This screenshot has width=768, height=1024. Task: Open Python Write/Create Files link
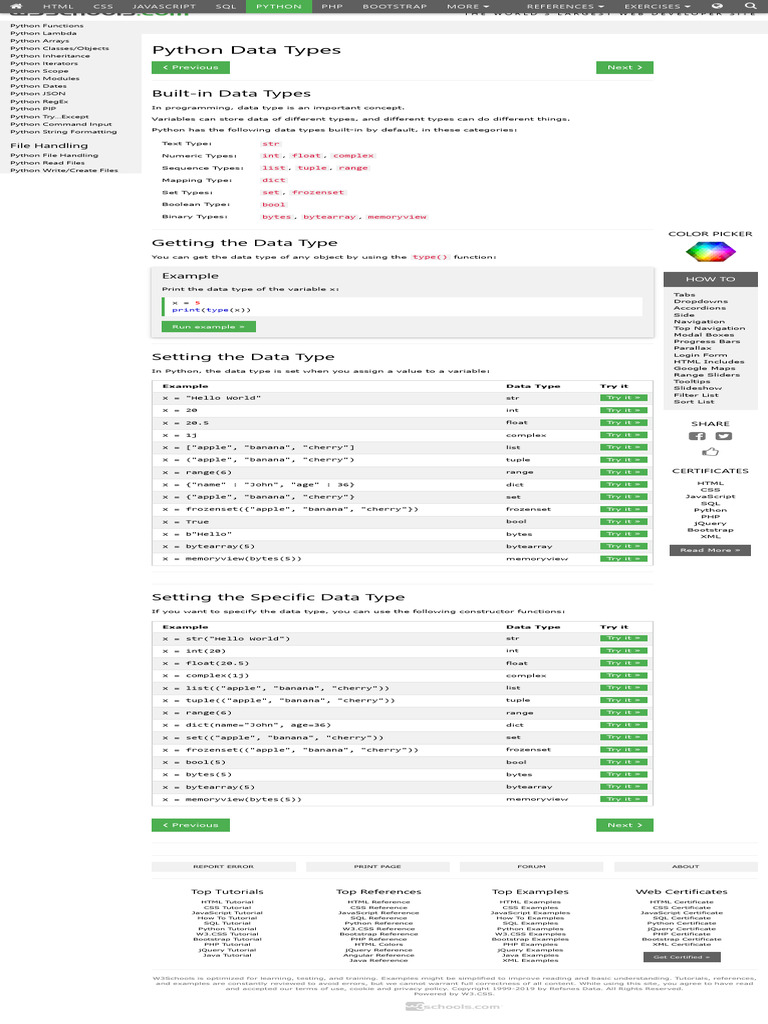[64, 170]
